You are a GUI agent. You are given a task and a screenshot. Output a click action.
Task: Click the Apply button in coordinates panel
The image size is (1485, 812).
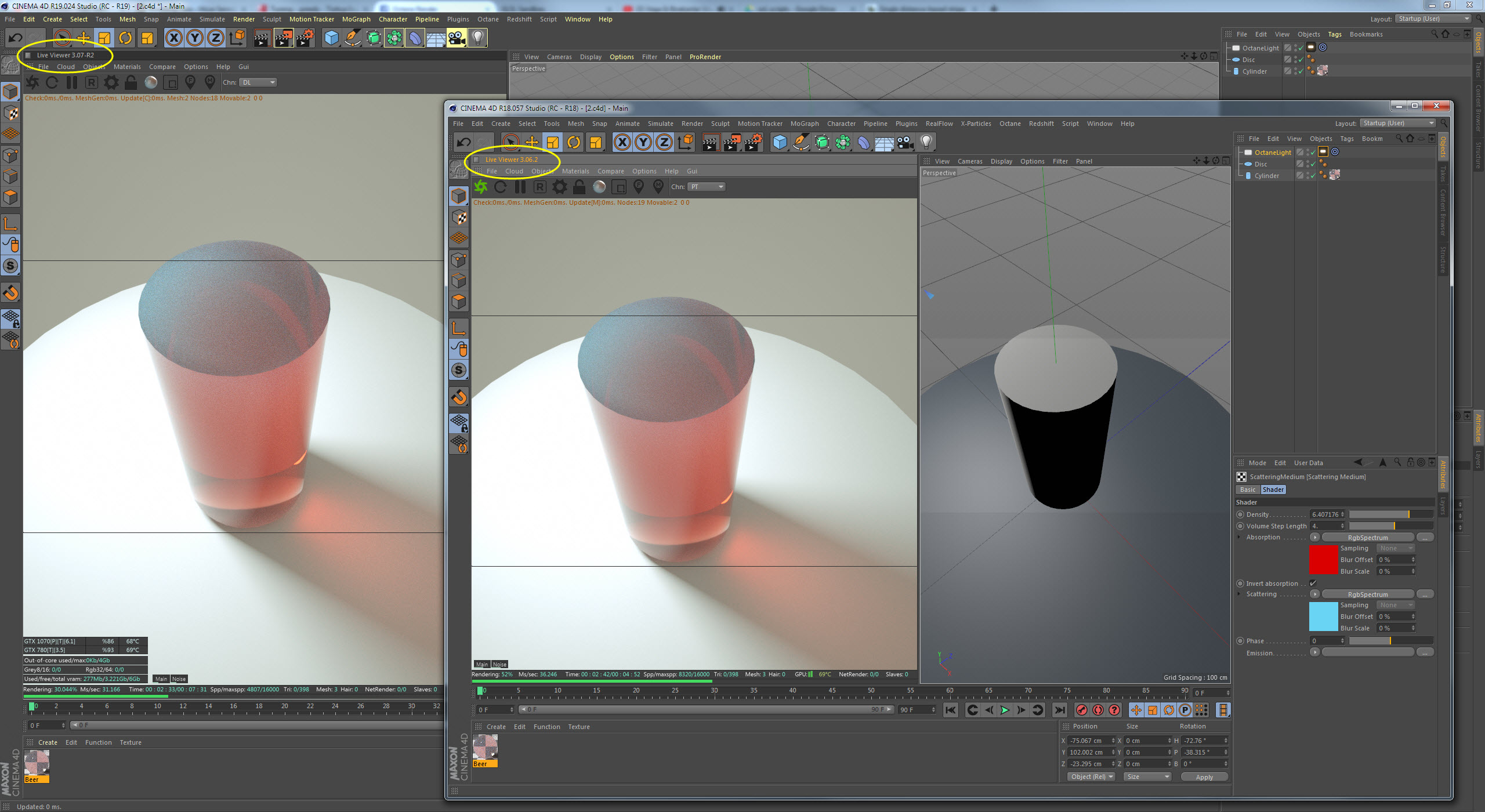[x=1204, y=777]
